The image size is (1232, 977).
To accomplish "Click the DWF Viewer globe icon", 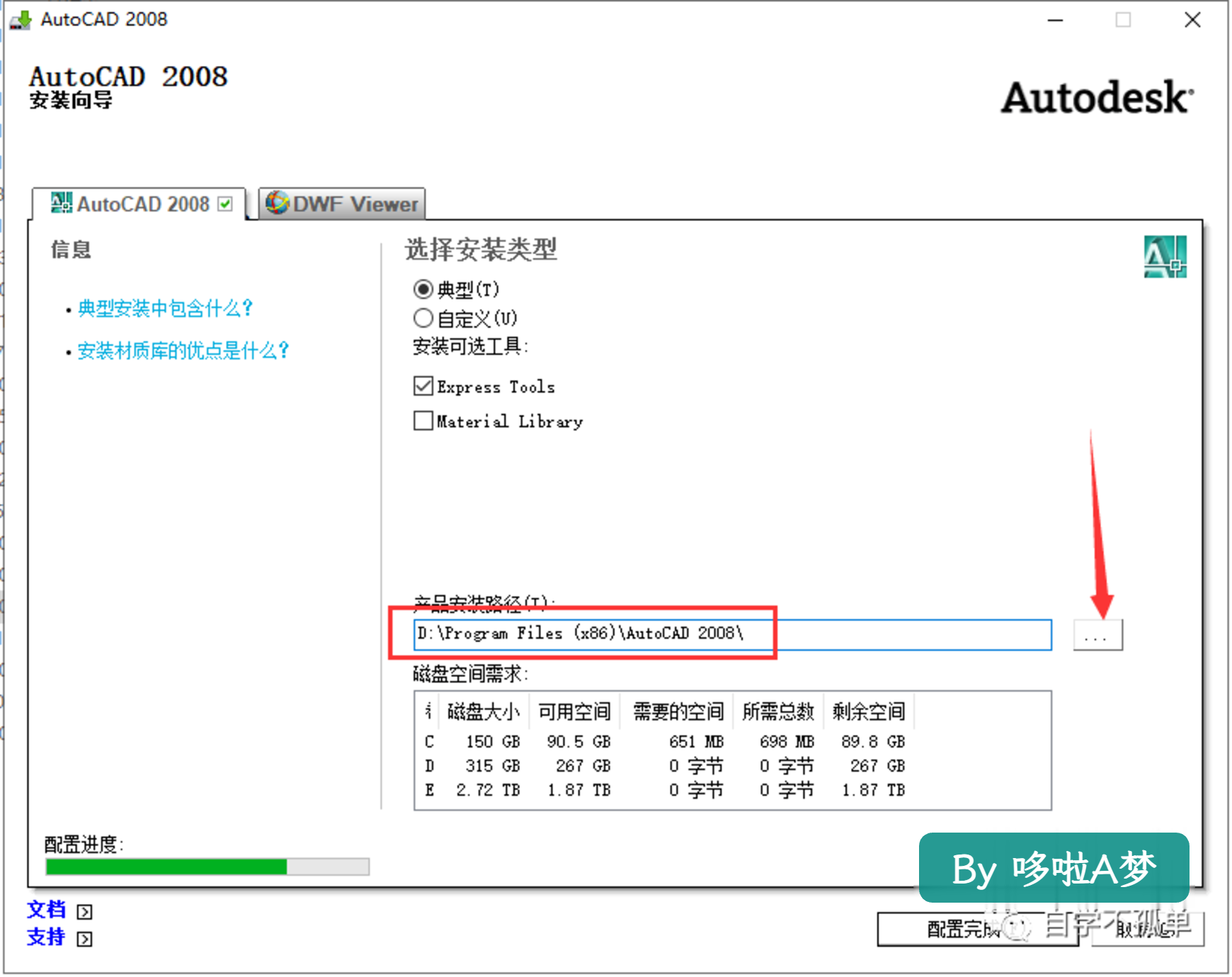I will tap(277, 203).
